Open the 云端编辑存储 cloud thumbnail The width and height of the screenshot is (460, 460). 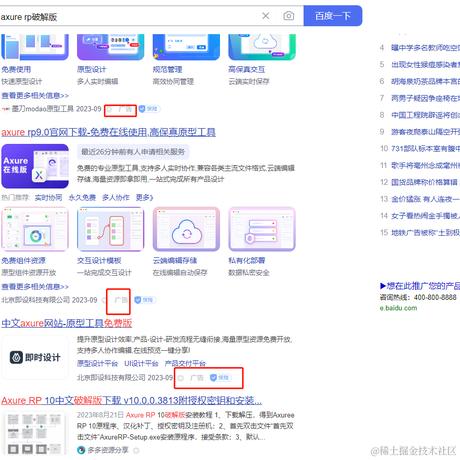[x=186, y=229]
